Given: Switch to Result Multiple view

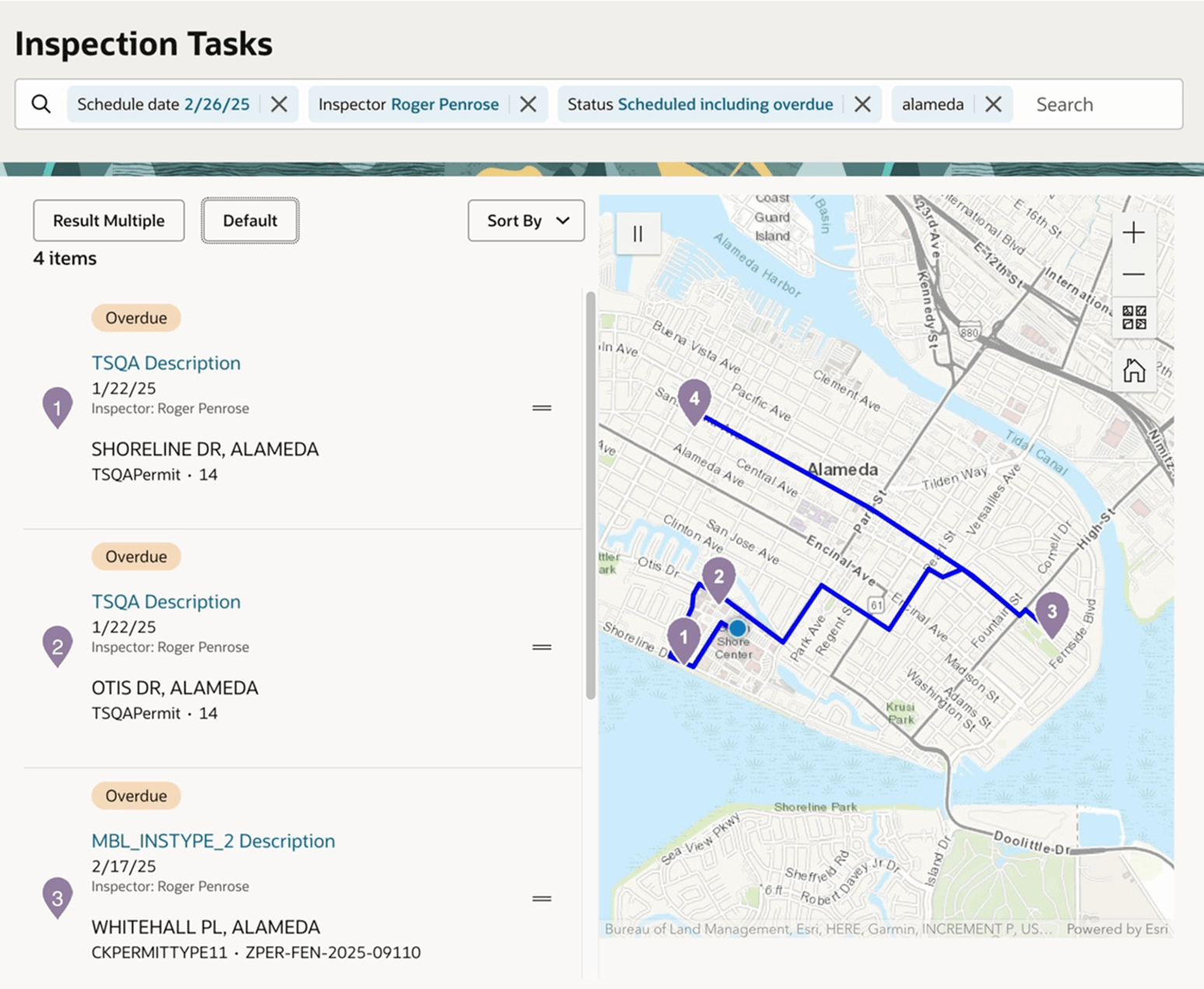Looking at the screenshot, I should 108,221.
